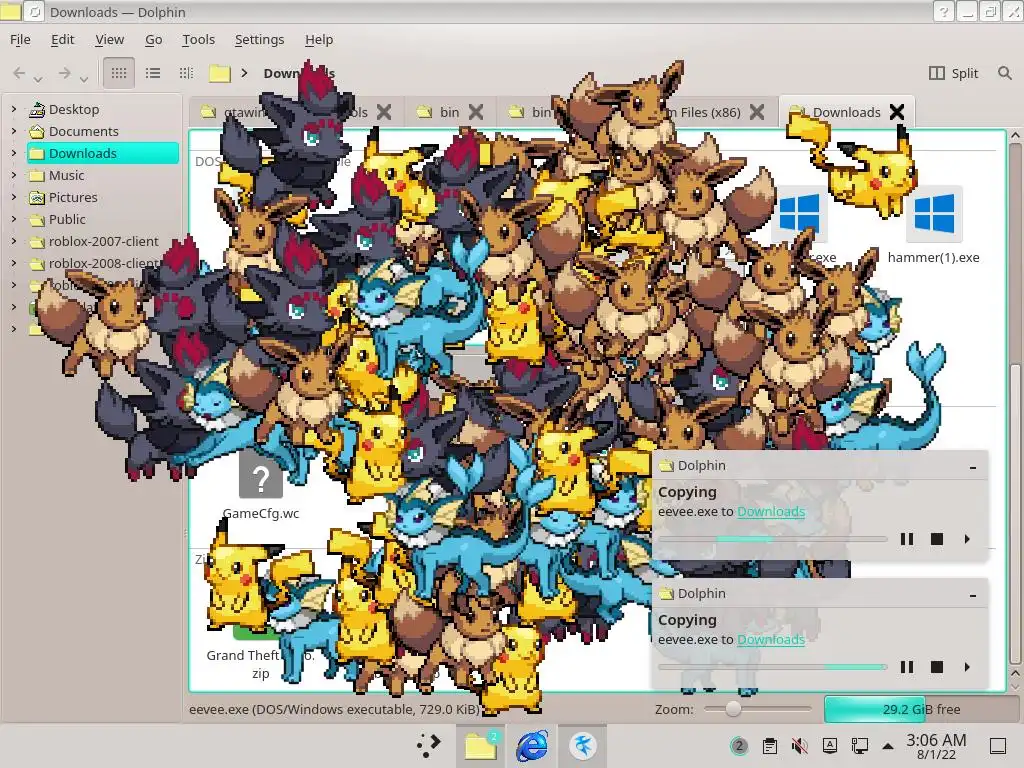
Task: Minimize the lower Dolphin notification
Action: 973,595
